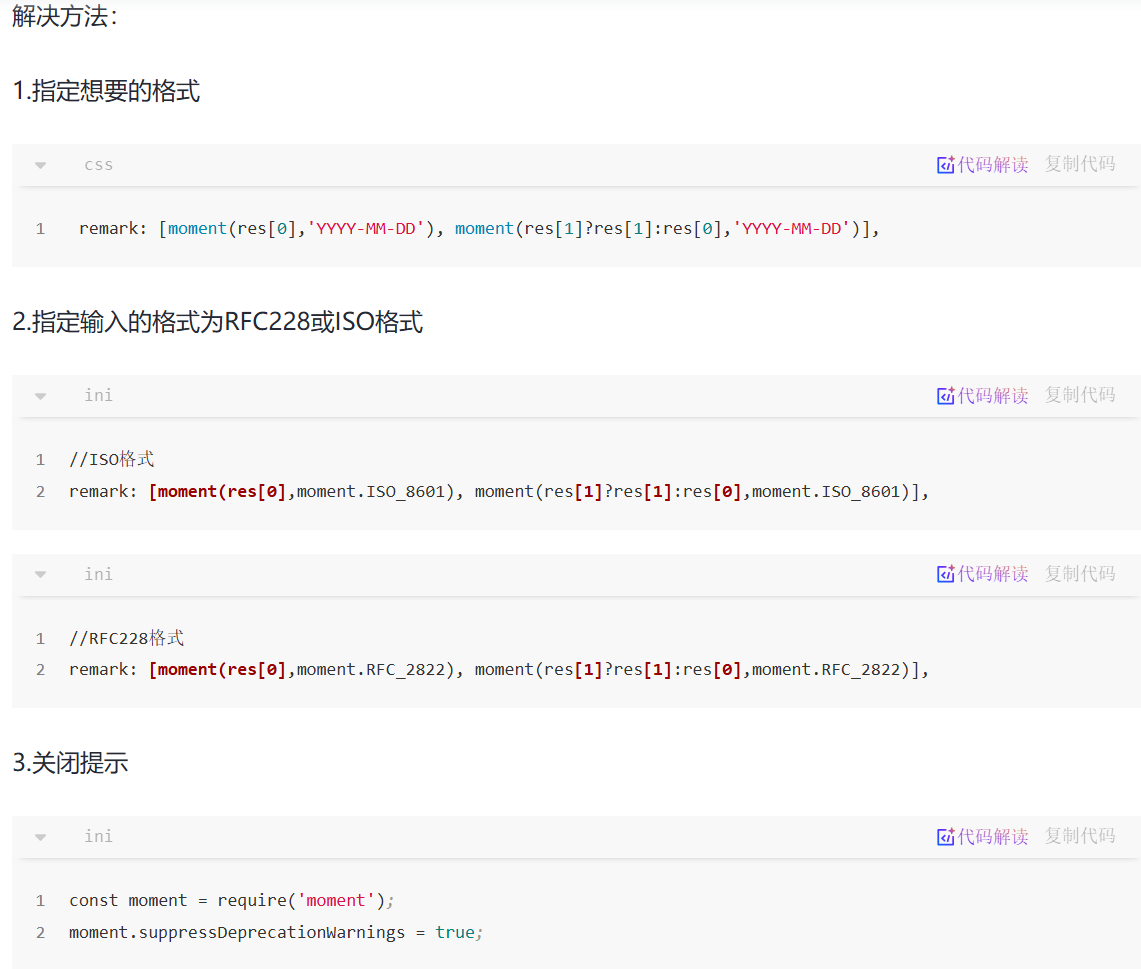The image size is (1141, 969).
Task: Open 代码解读 text link for RFC228格式 block
Action: [993, 574]
